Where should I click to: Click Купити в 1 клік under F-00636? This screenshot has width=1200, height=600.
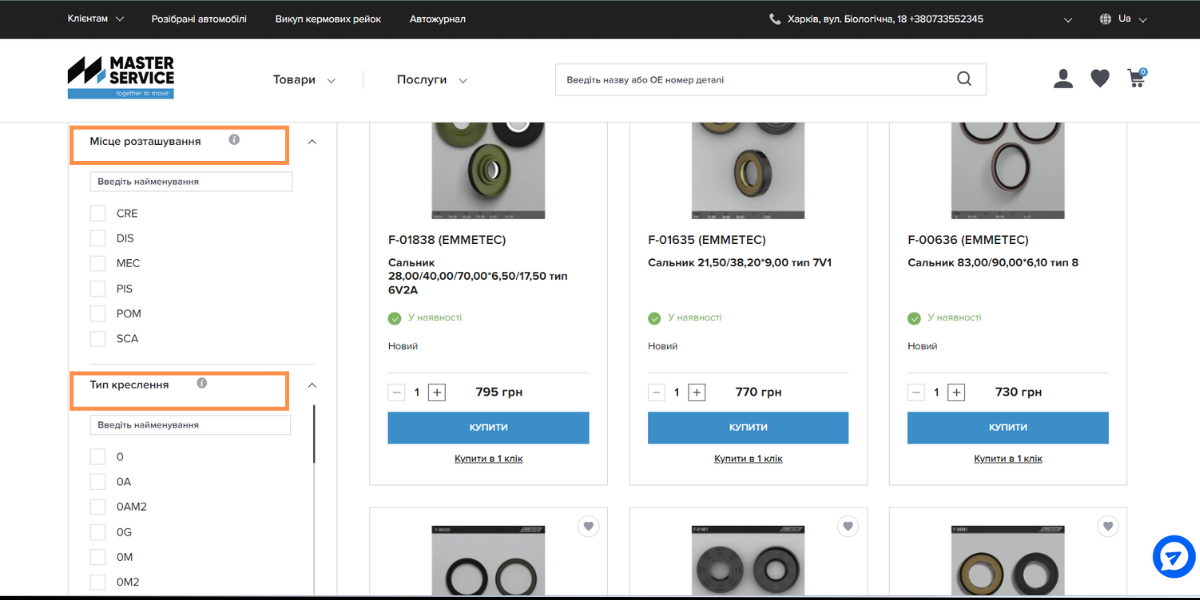[1008, 459]
